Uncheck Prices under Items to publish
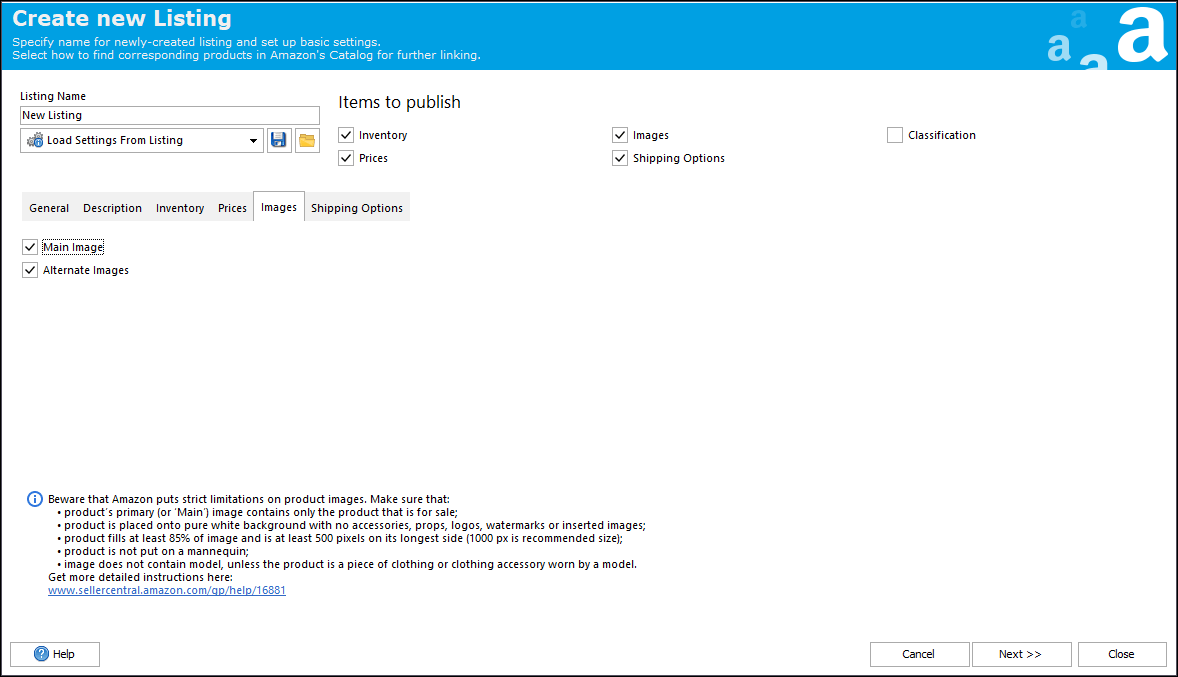 click(x=346, y=158)
